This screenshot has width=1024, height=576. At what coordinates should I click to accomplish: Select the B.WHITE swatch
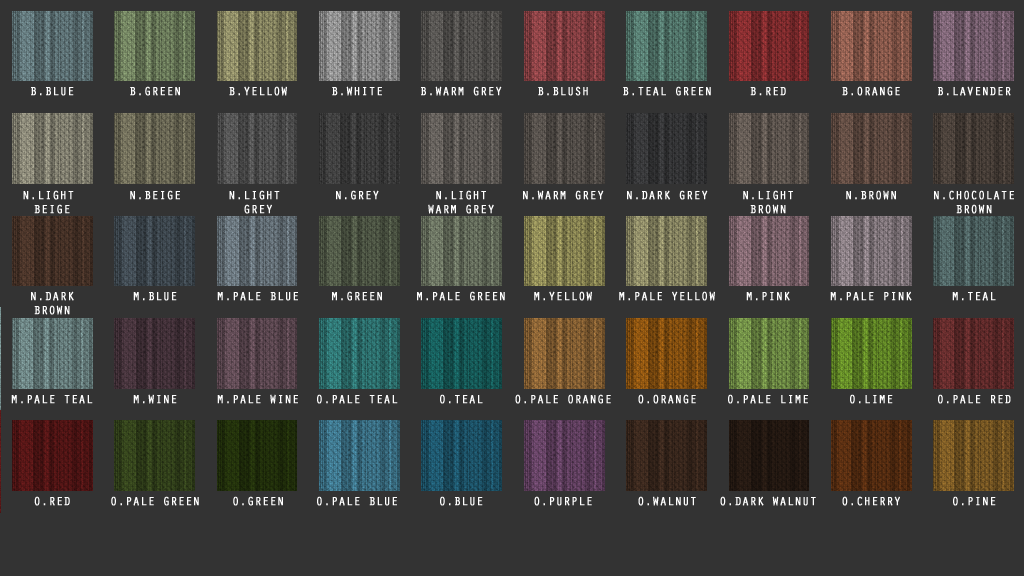pos(359,46)
